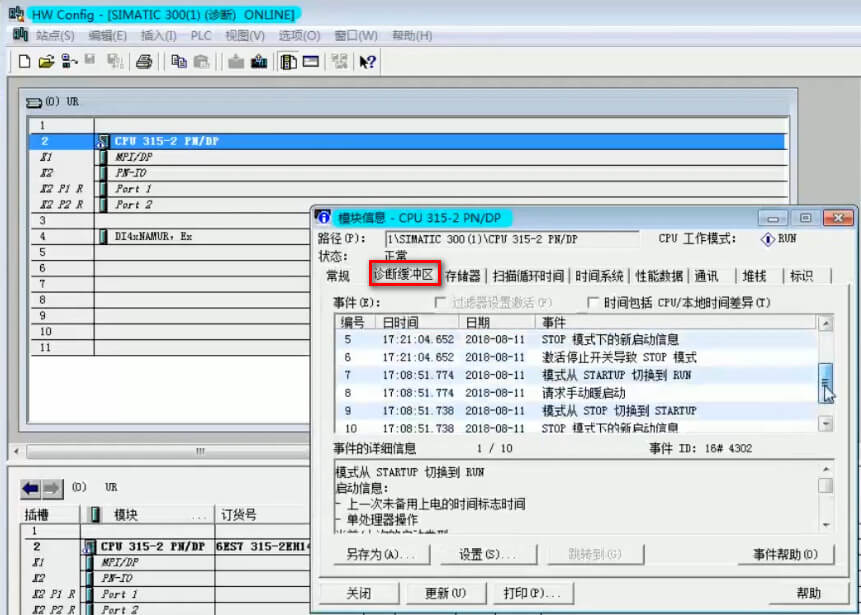Click the Copy toolbar icon
This screenshot has width=861, height=615.
tap(178, 62)
